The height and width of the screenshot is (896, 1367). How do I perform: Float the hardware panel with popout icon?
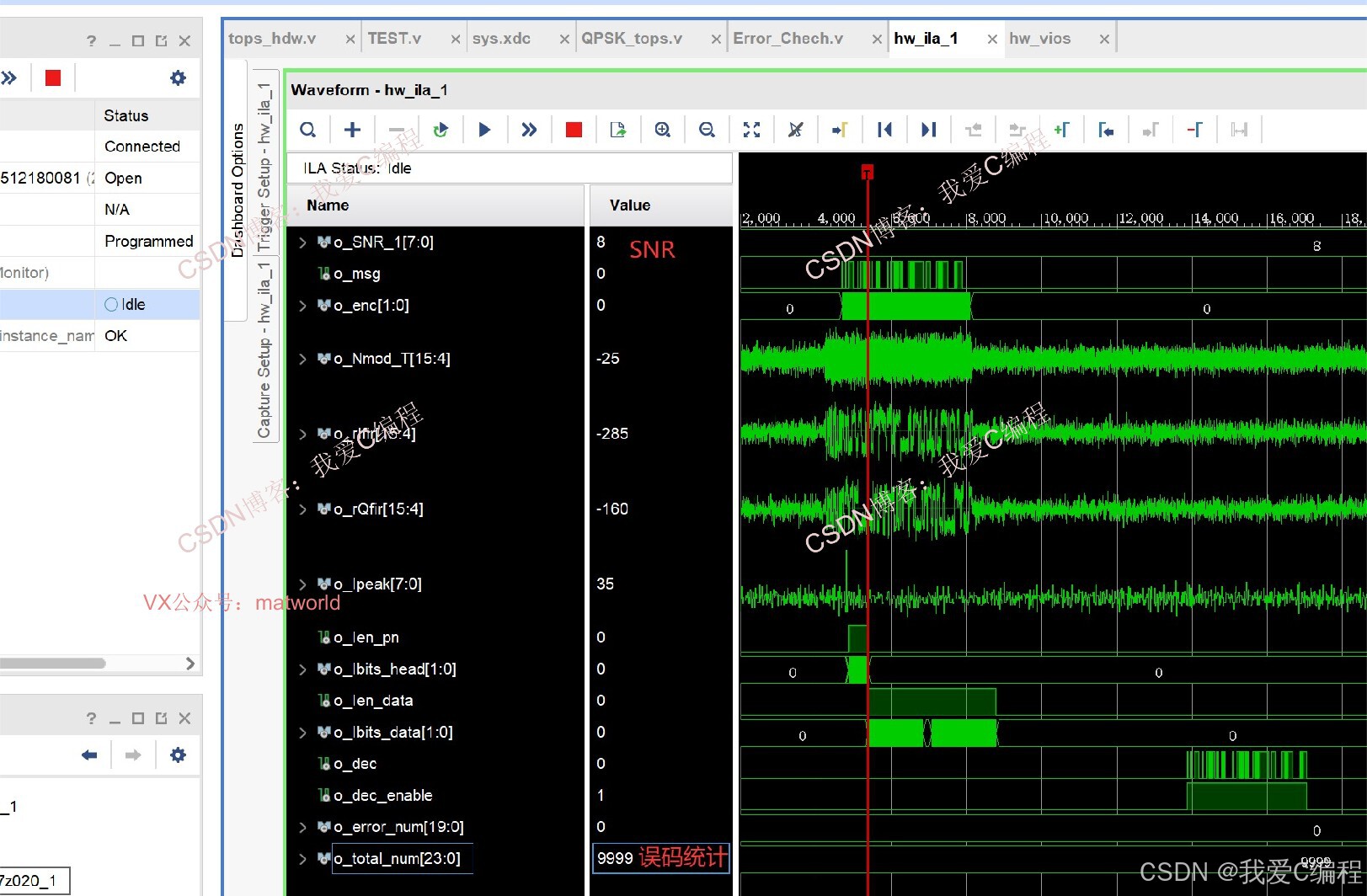[x=161, y=40]
